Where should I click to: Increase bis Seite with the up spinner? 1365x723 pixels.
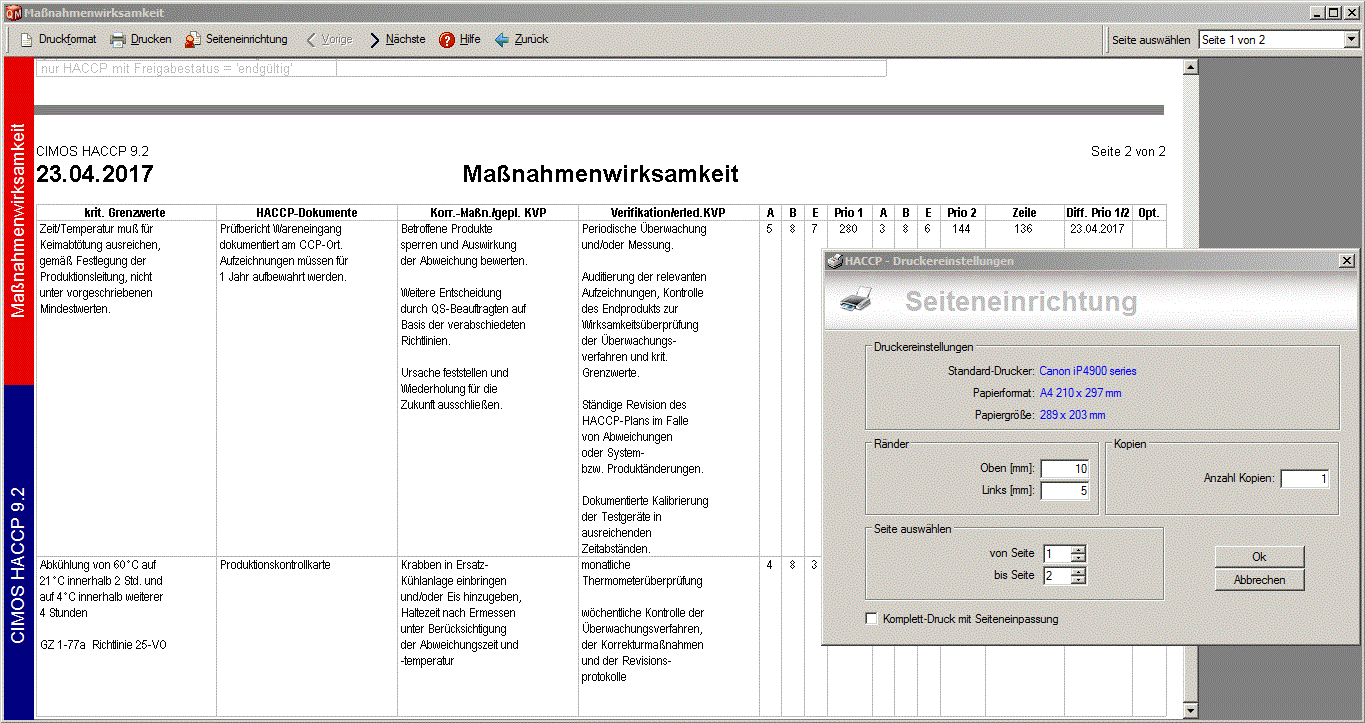point(1078,572)
